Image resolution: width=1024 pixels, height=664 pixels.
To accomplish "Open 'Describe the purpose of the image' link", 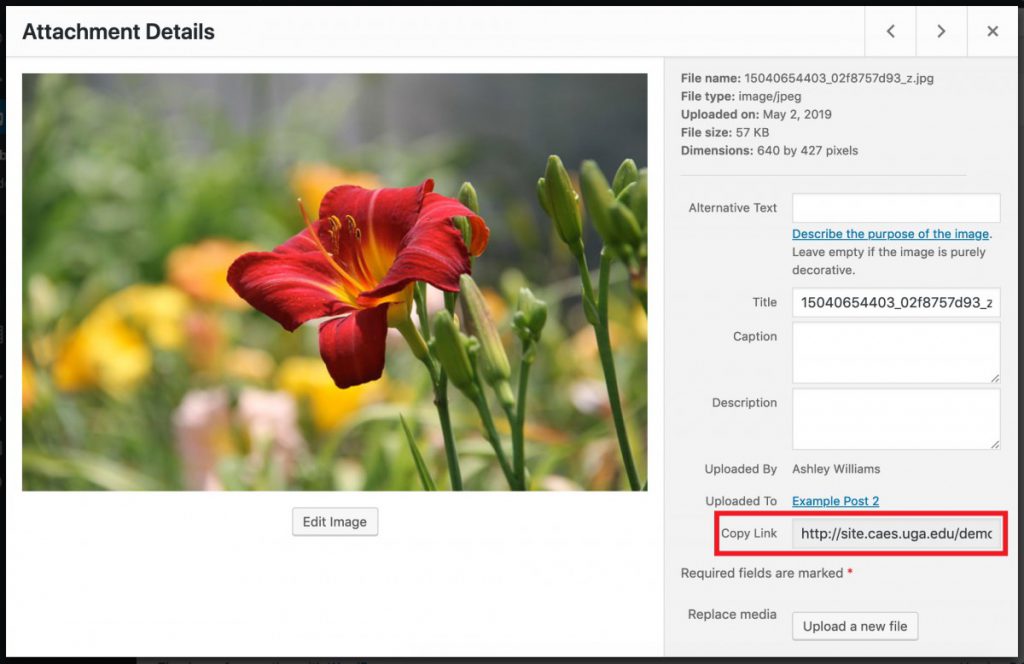I will (891, 234).
